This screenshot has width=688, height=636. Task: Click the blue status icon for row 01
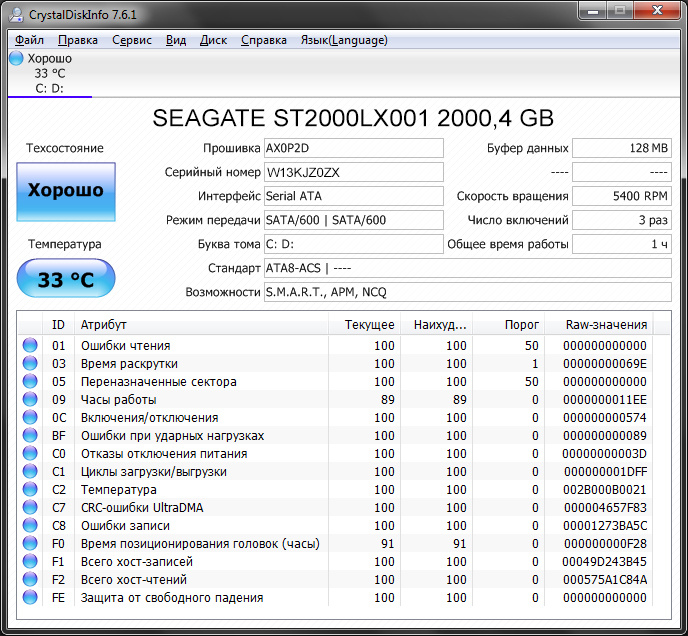30,345
